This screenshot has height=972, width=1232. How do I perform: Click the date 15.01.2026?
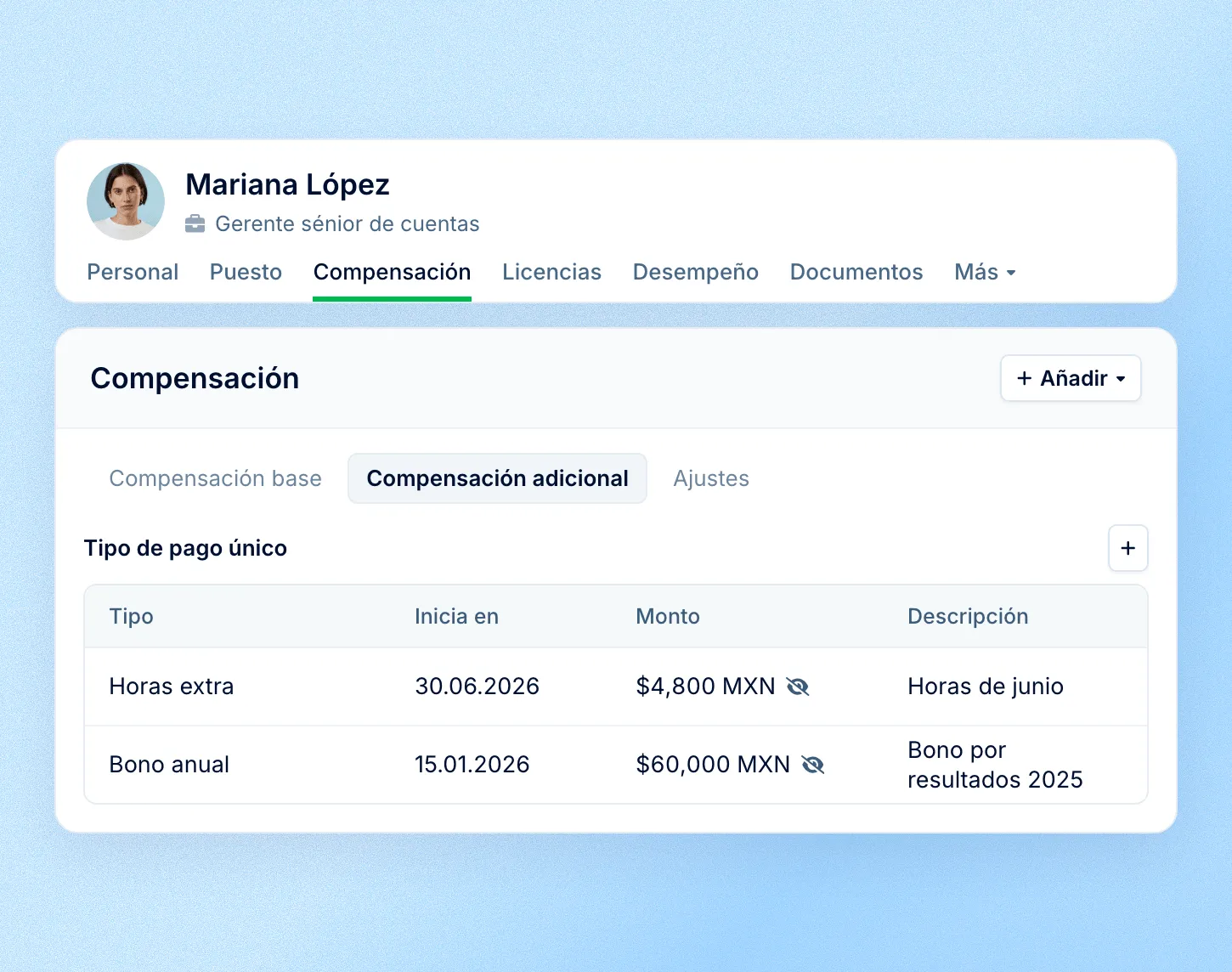point(472,765)
